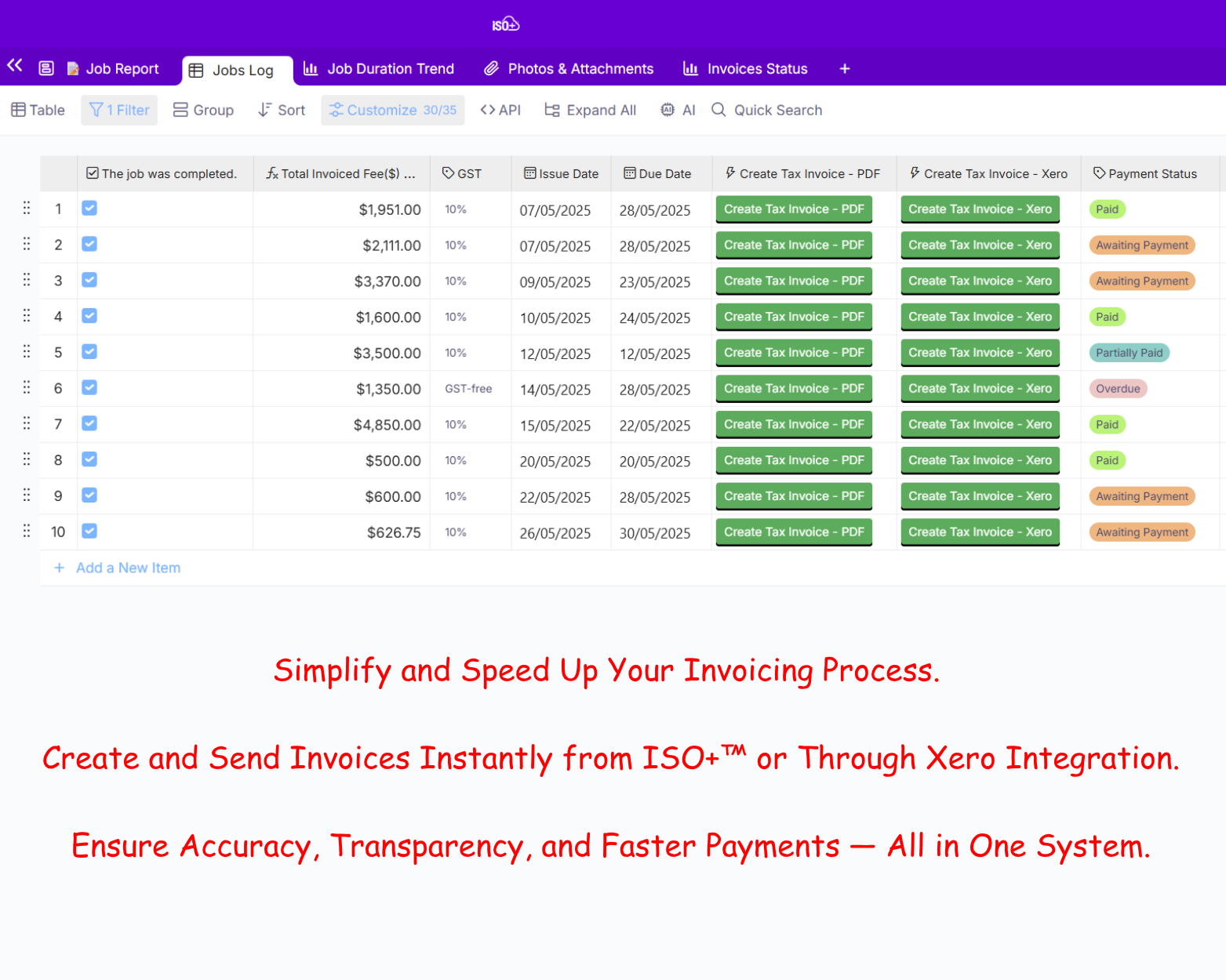Create Tax Invoice PDF for row 3
Image resolution: width=1226 pixels, height=980 pixels.
[x=794, y=281]
